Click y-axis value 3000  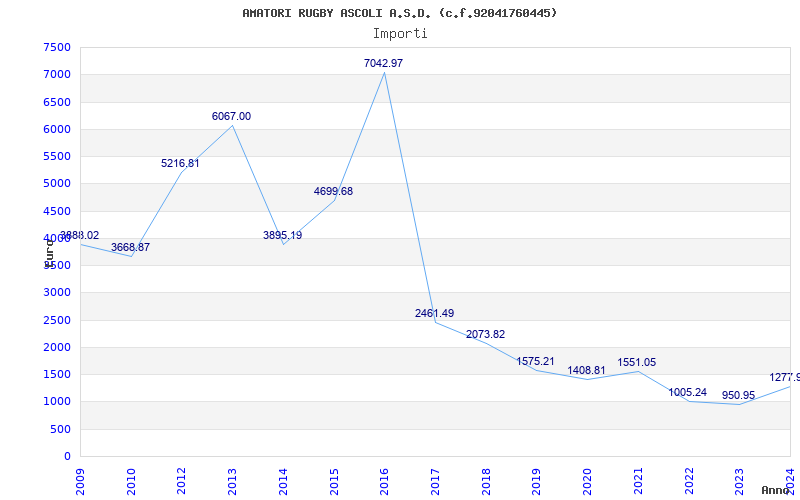[x=57, y=293]
